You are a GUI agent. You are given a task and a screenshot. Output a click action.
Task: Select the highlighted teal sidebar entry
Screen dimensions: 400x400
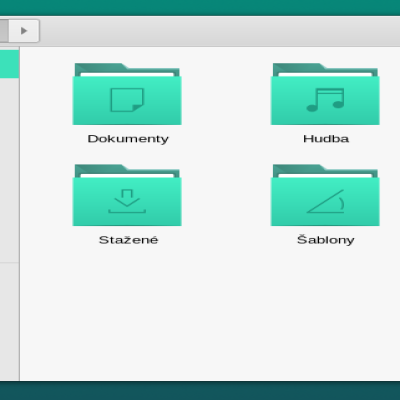coord(9,64)
